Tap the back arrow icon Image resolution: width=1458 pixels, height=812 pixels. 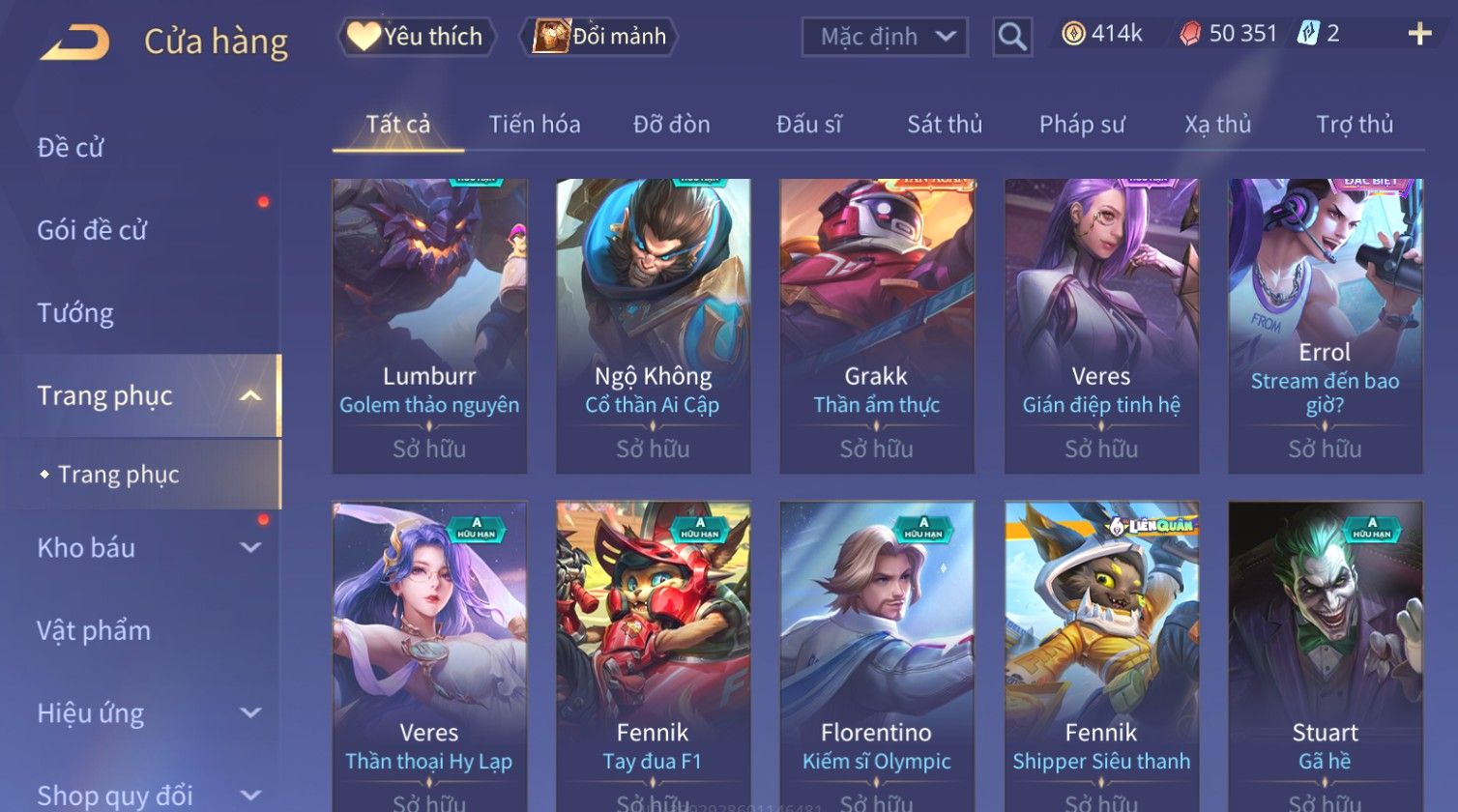coord(74,43)
